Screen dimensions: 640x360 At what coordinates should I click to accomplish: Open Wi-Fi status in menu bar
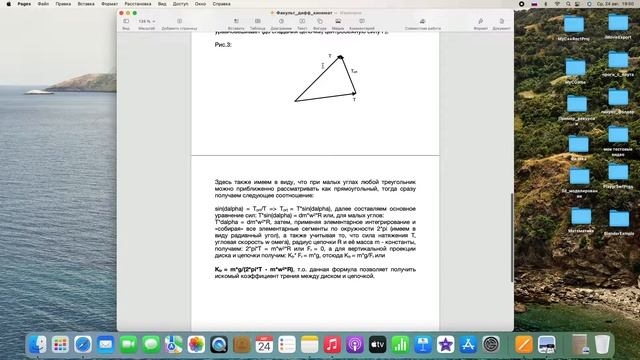pyautogui.click(x=557, y=4)
